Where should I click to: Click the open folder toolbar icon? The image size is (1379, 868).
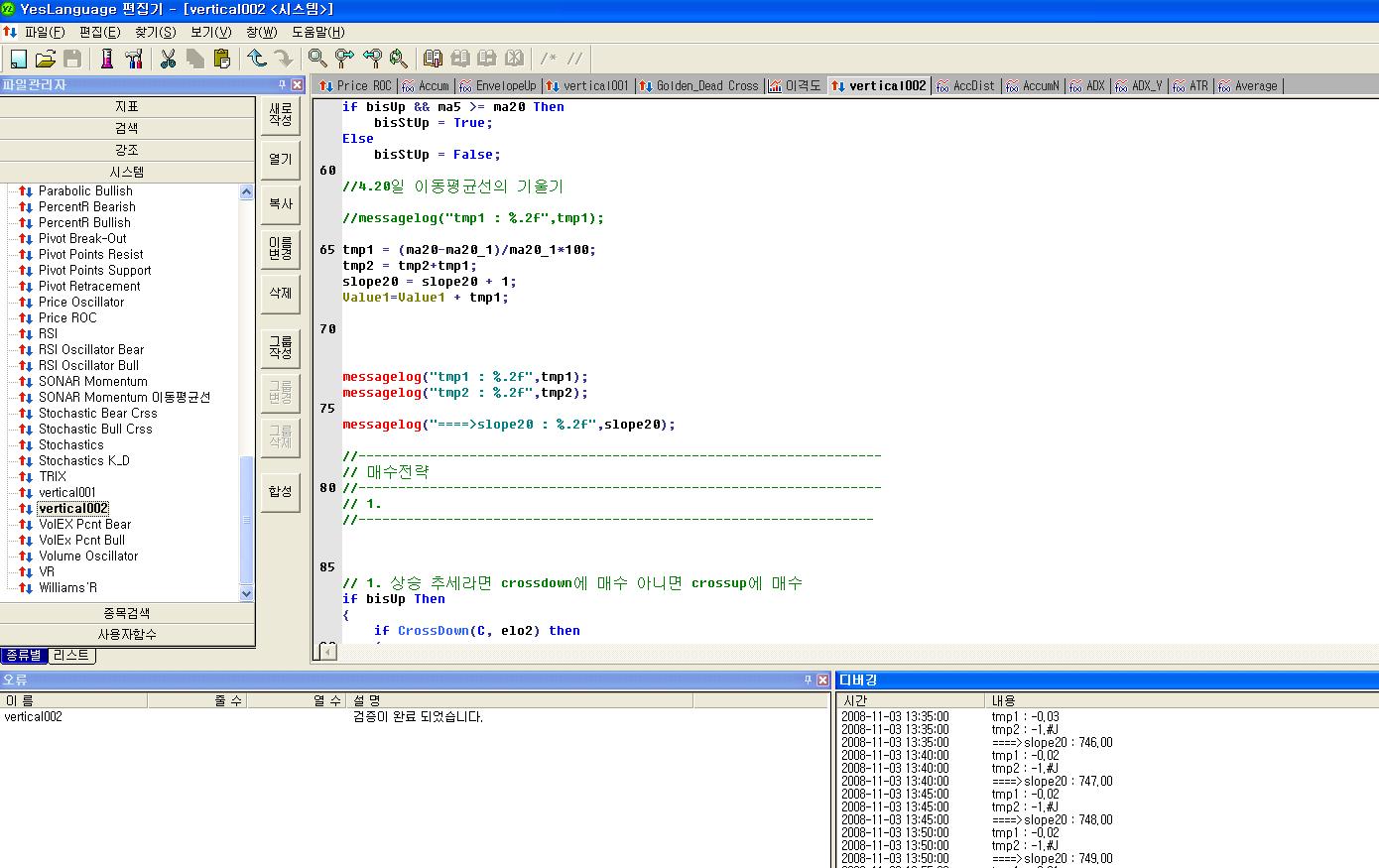pyautogui.click(x=46, y=59)
